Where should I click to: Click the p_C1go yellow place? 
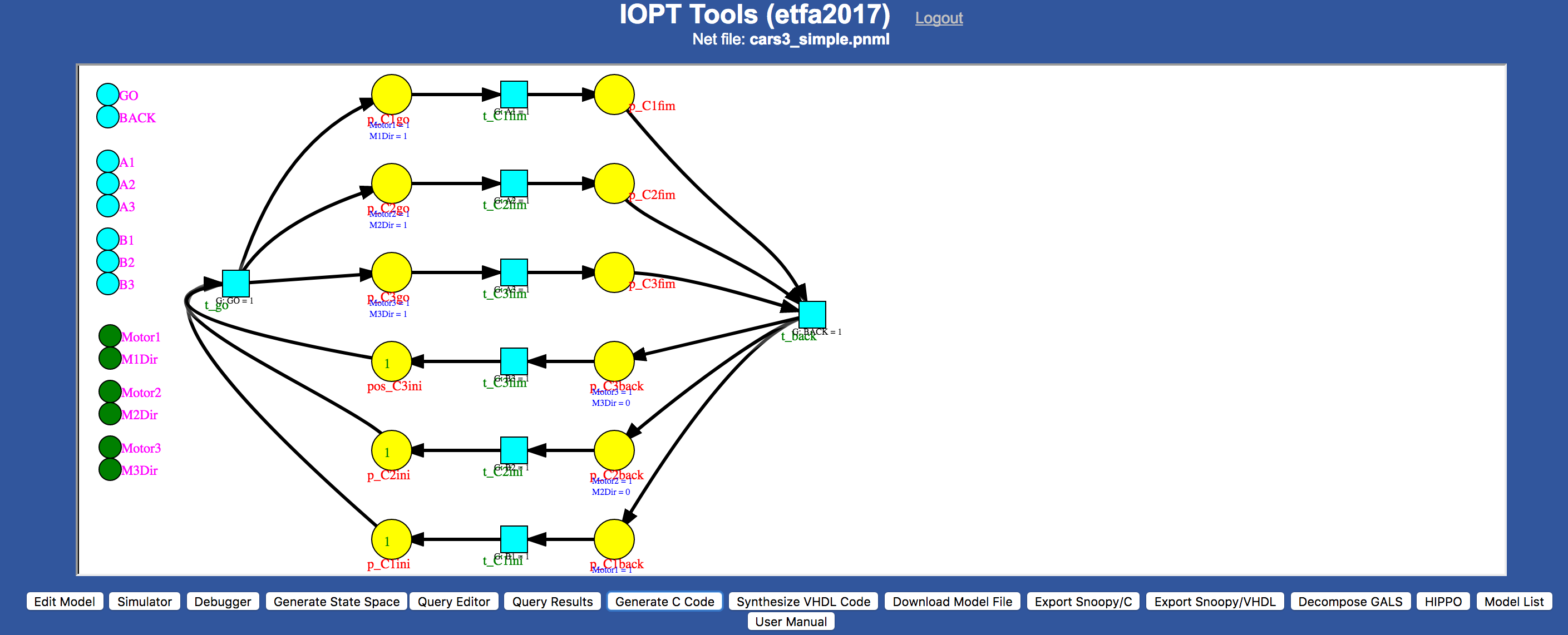391,95
